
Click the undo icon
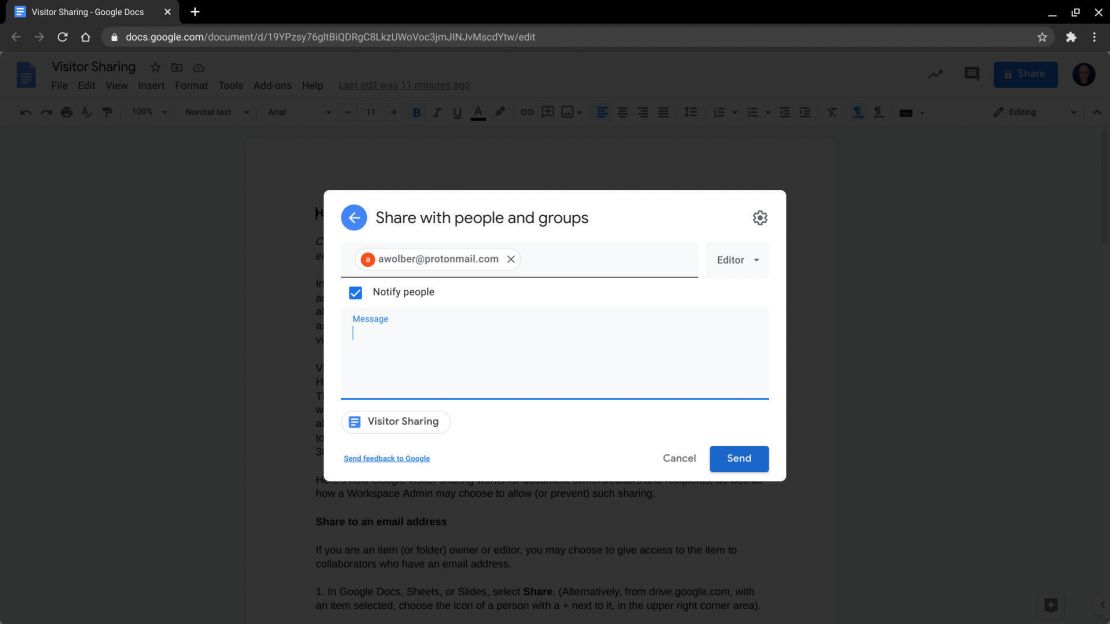pyautogui.click(x=26, y=112)
